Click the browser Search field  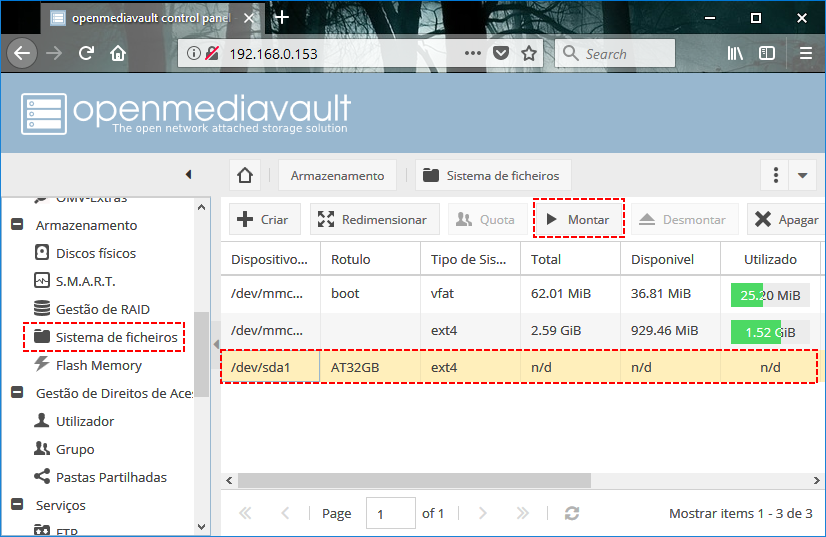click(615, 53)
